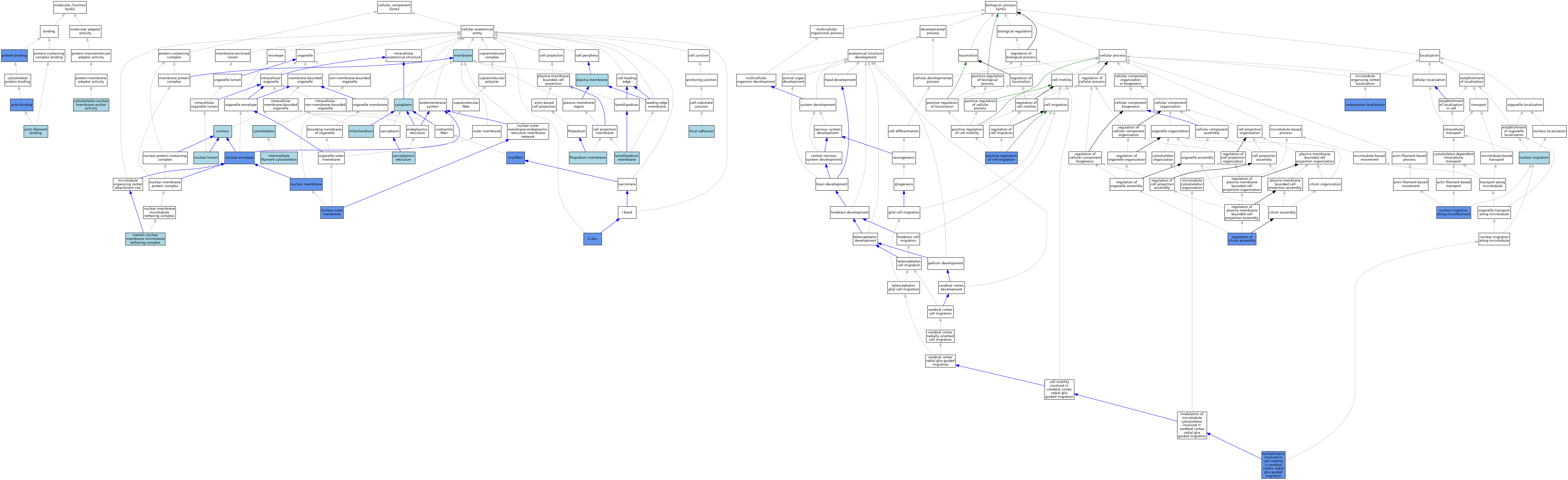Click the 'cilium organization' node
Image resolution: width=1568 pixels, height=480 pixels.
point(1325,184)
